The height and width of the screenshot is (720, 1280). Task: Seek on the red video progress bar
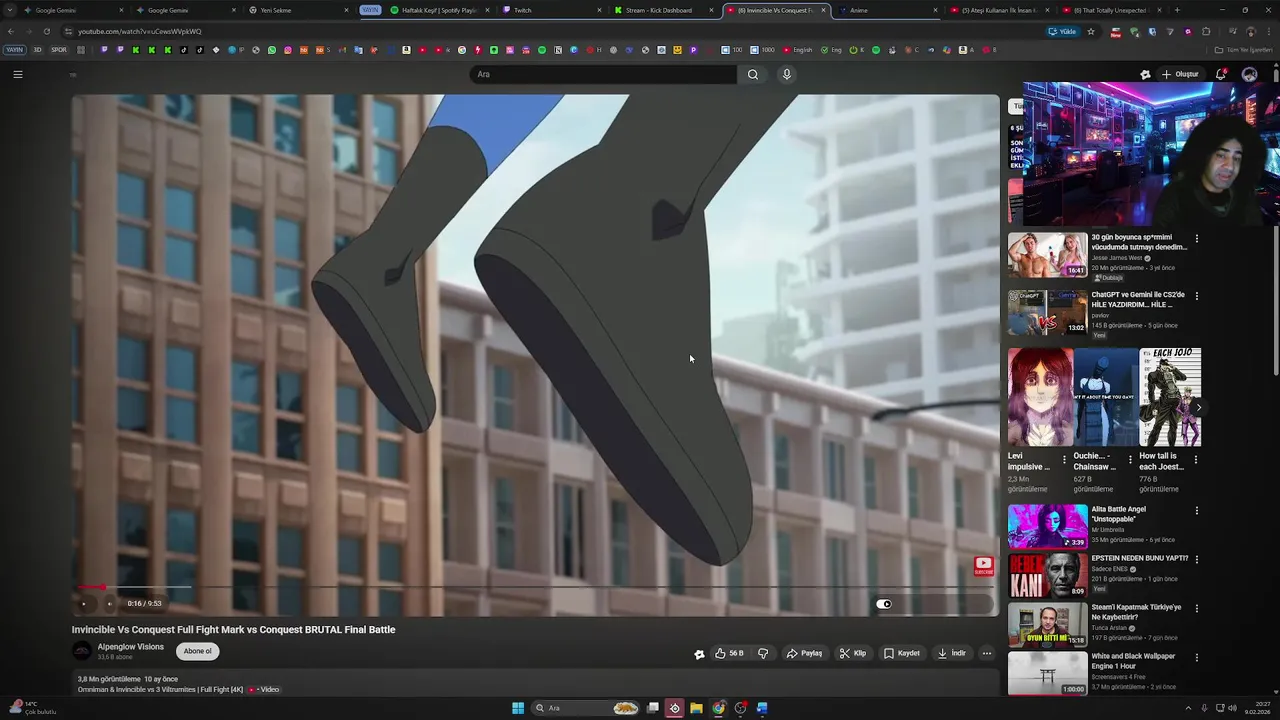[x=535, y=587]
